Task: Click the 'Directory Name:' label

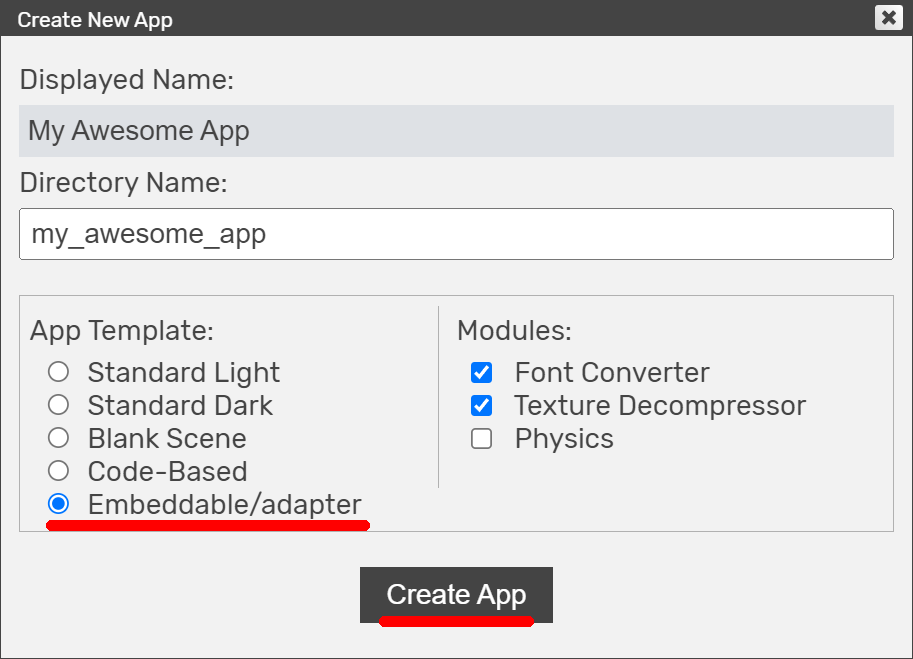Action: [123, 183]
